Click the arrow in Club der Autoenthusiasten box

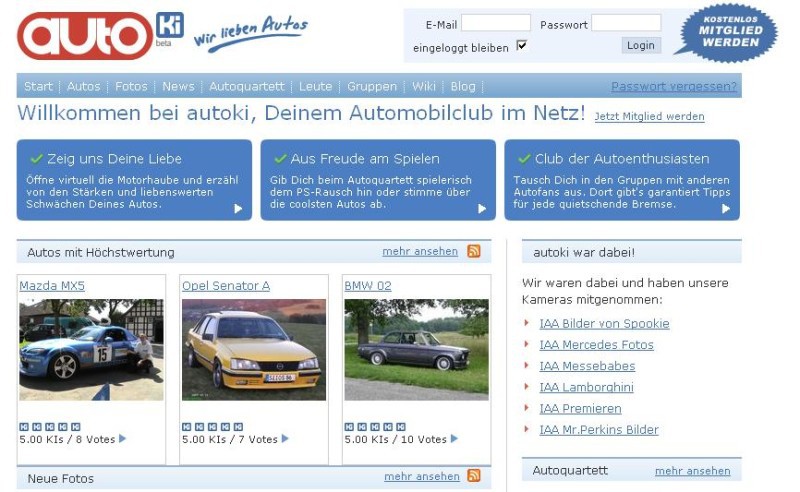coord(726,209)
